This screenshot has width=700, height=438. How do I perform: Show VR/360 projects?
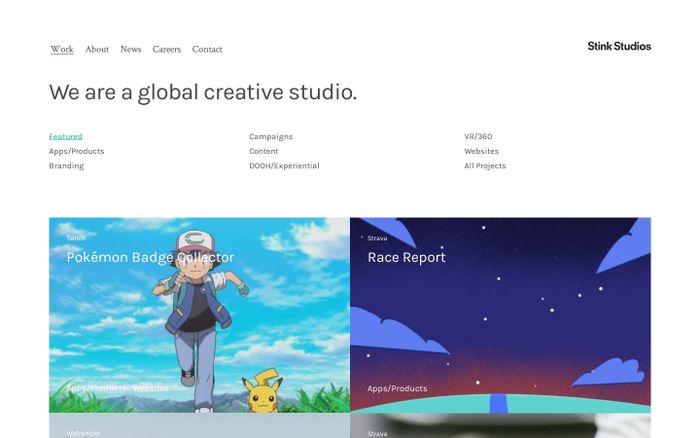point(478,137)
